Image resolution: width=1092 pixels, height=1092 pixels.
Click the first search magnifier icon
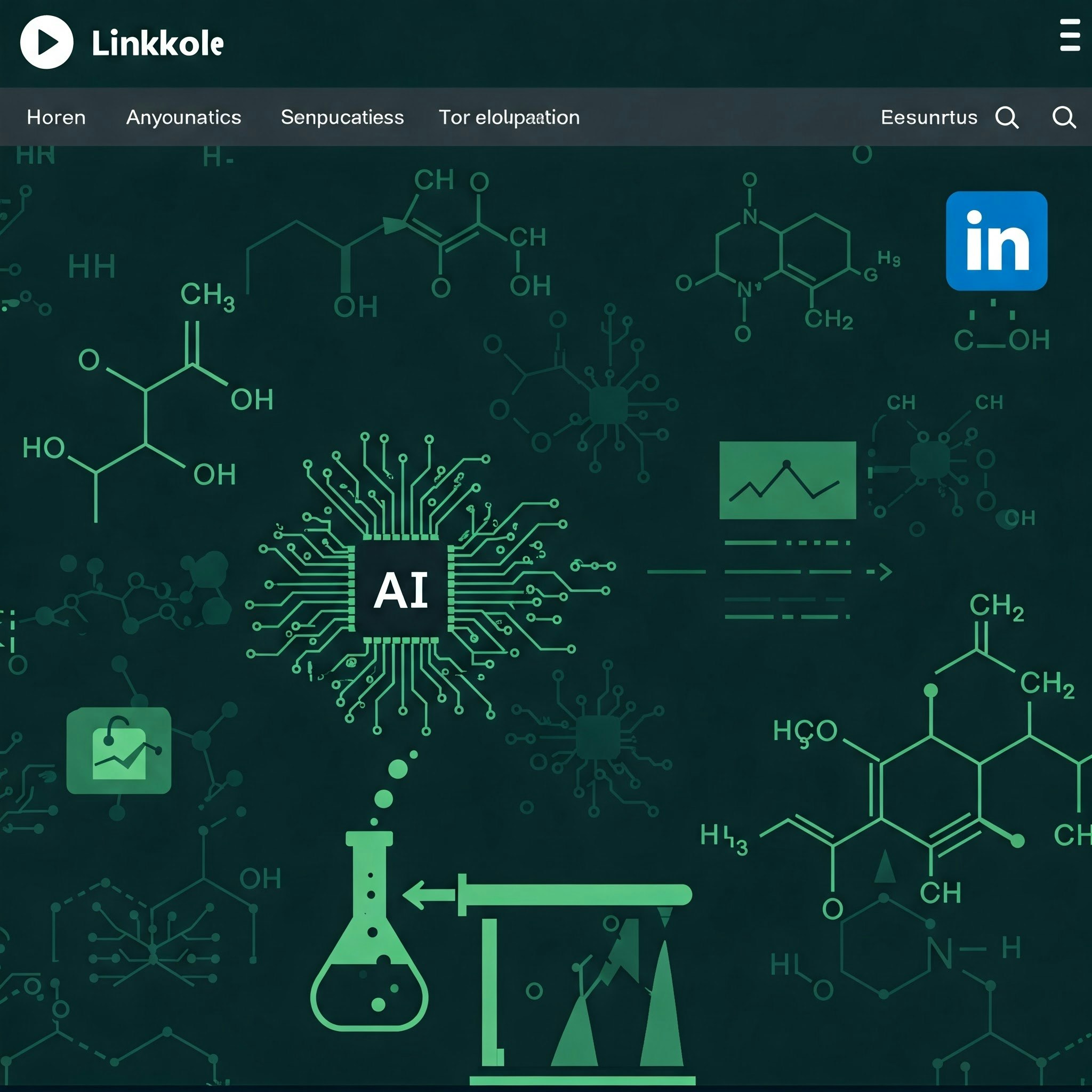coord(1007,117)
